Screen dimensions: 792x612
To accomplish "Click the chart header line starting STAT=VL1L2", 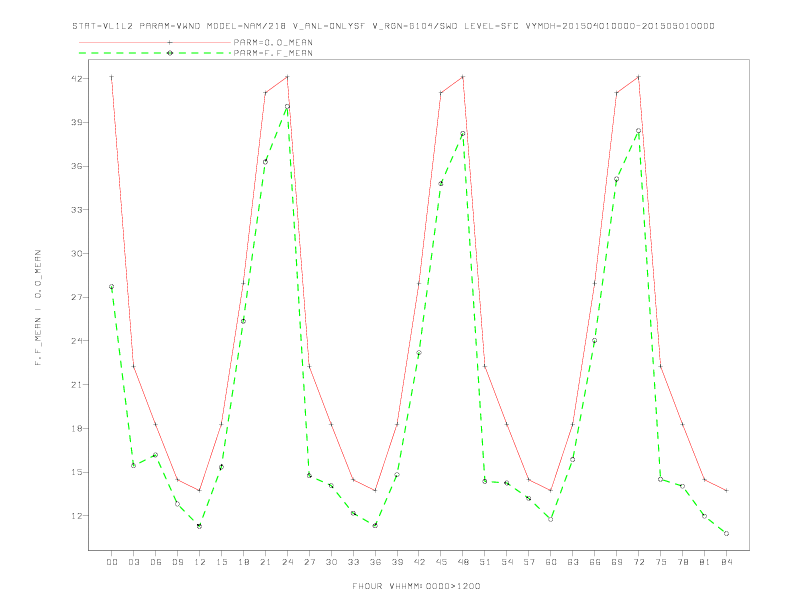I will coord(393,26).
